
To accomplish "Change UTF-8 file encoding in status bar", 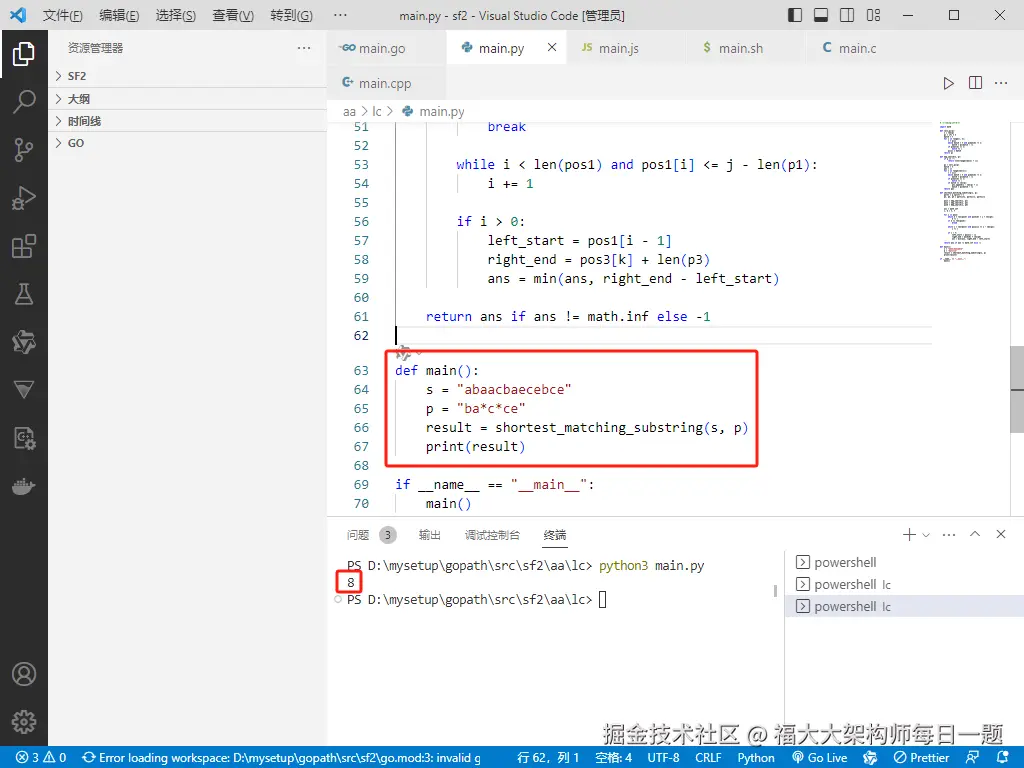I will coord(663,758).
